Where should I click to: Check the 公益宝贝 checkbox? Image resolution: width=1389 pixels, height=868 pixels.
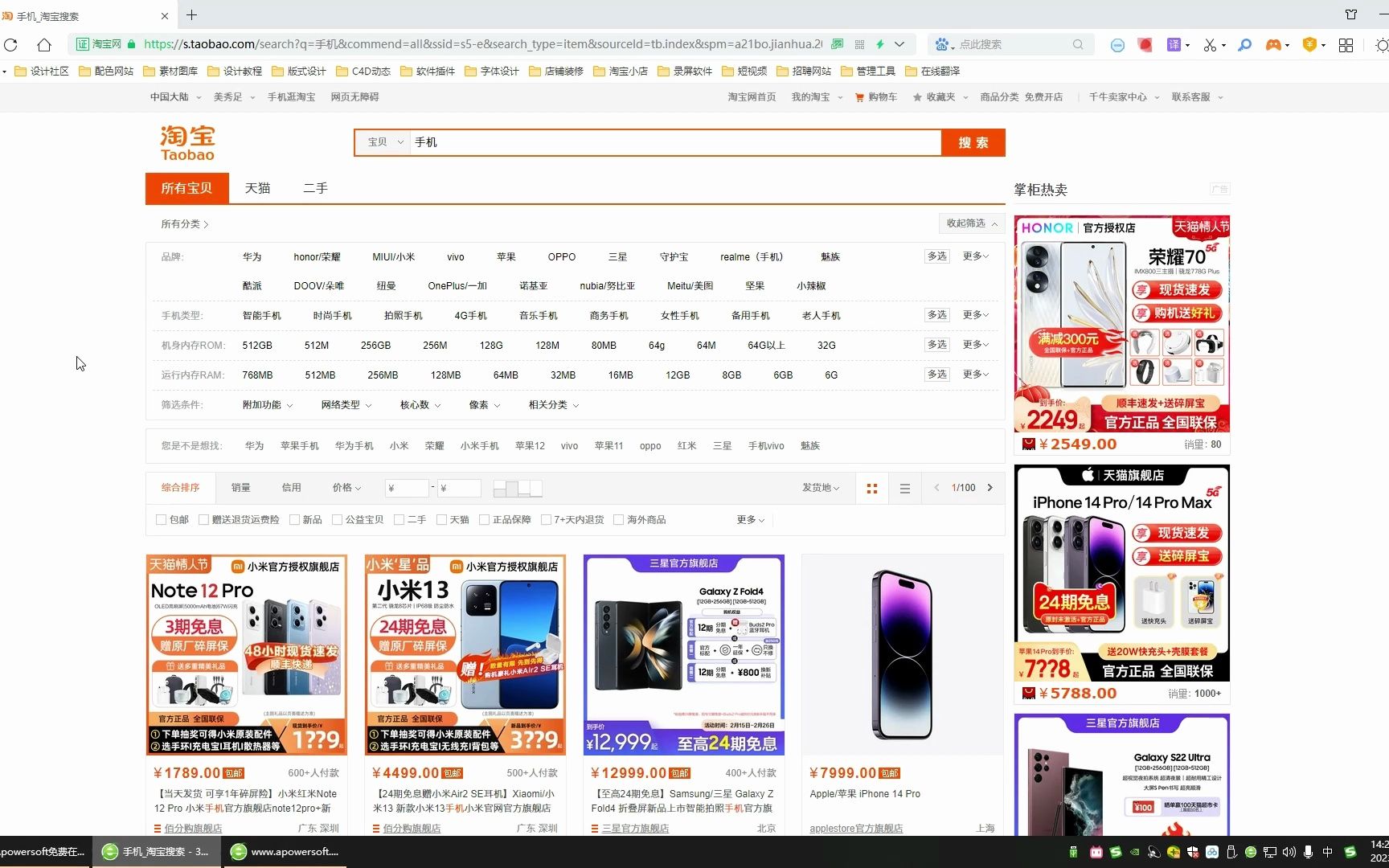(x=337, y=520)
